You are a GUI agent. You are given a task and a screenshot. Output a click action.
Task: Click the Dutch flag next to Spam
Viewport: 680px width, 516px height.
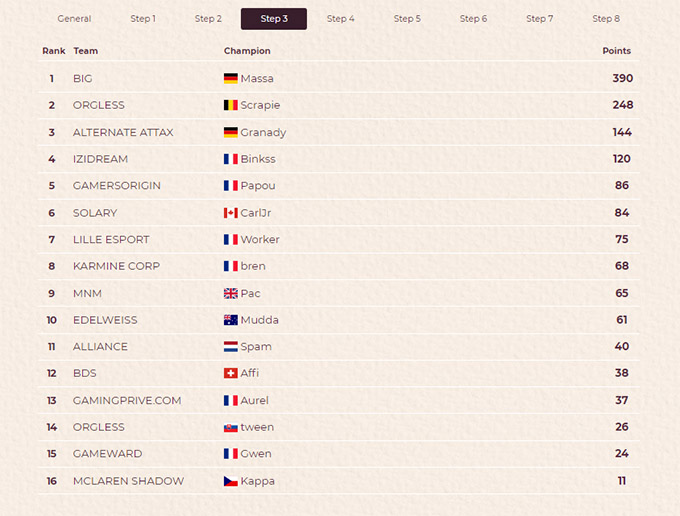[x=231, y=346]
